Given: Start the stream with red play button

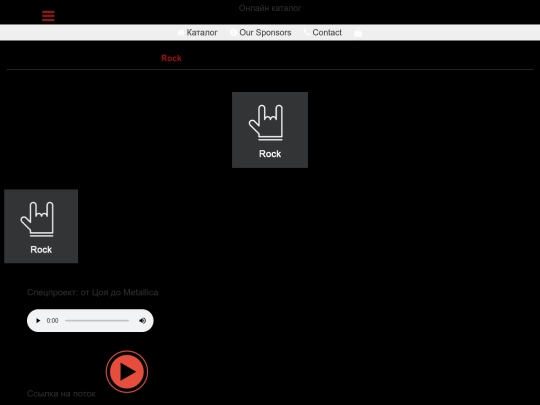Looking at the screenshot, I should tap(127, 372).
